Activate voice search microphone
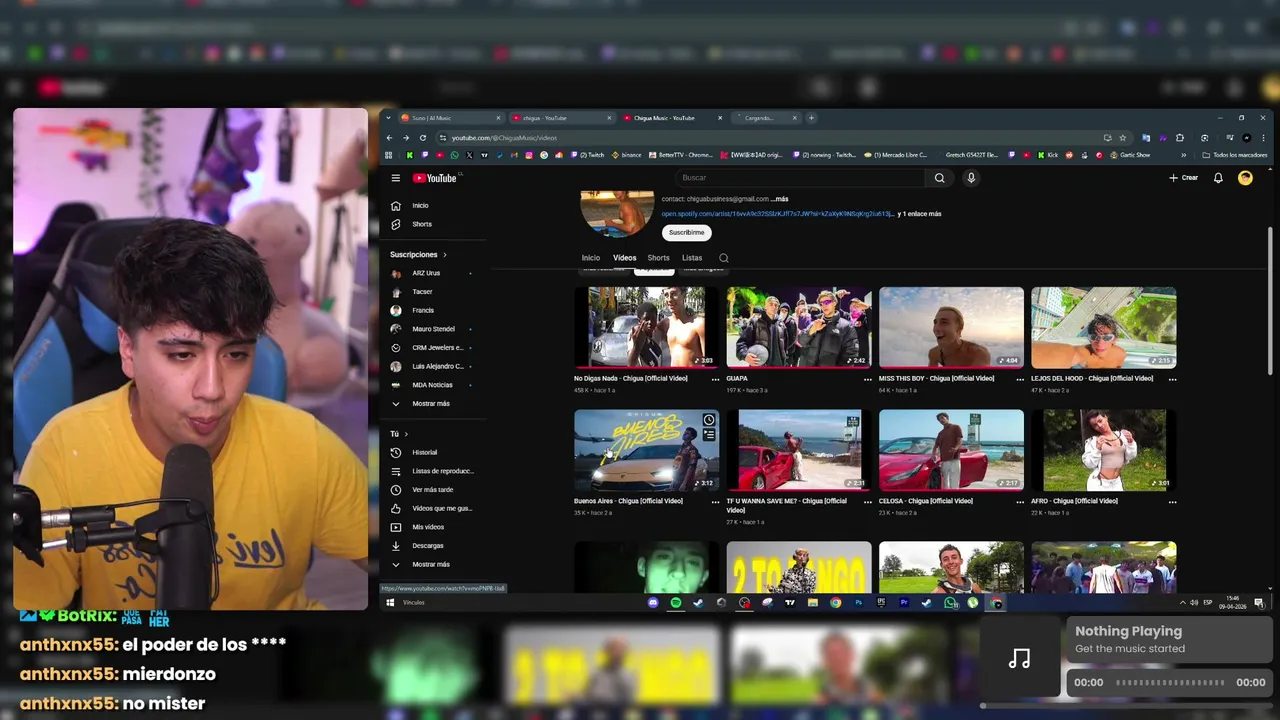Screen dimensions: 1280x720 tap(971, 178)
